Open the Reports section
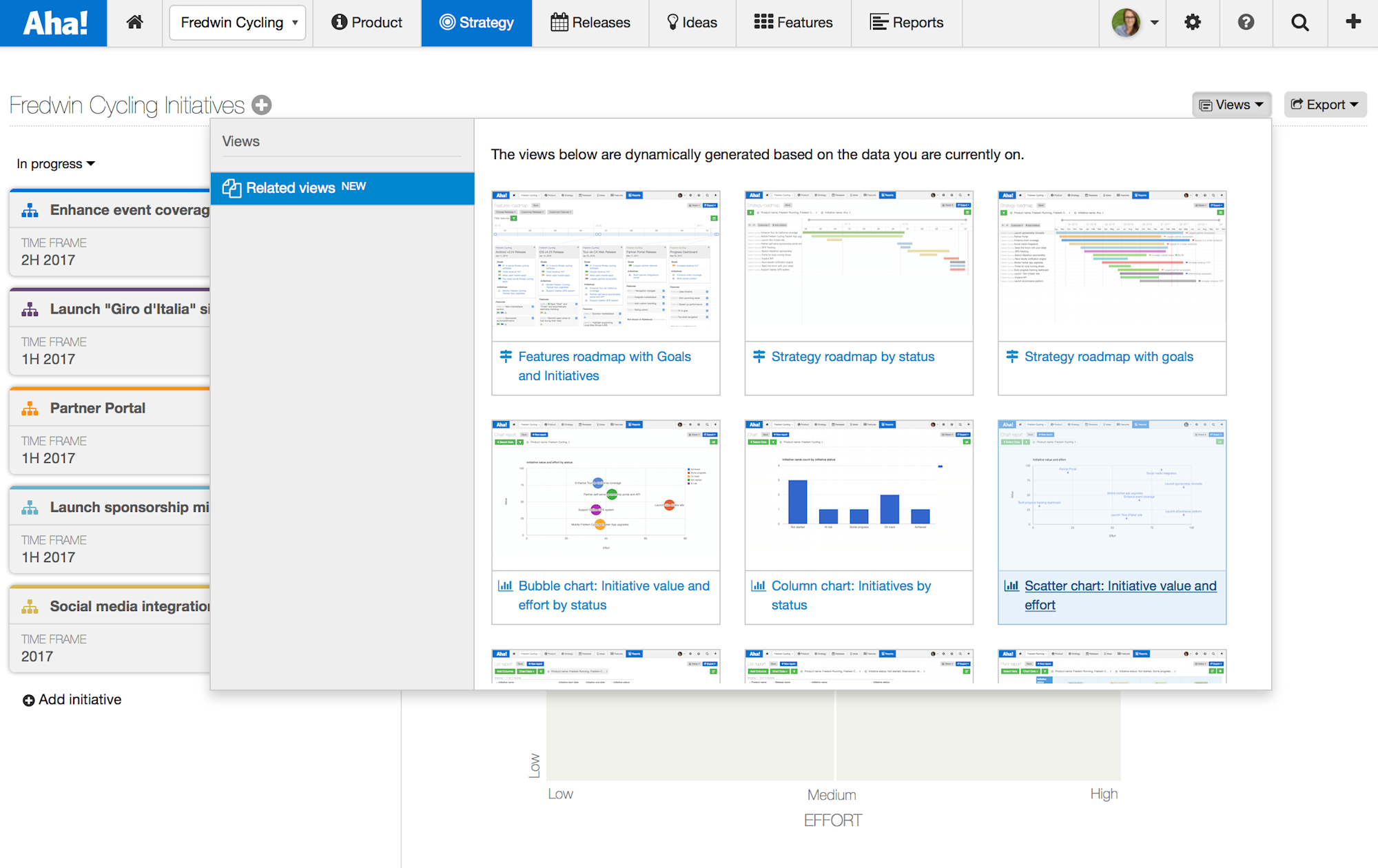The height and width of the screenshot is (868, 1378). pos(907,22)
